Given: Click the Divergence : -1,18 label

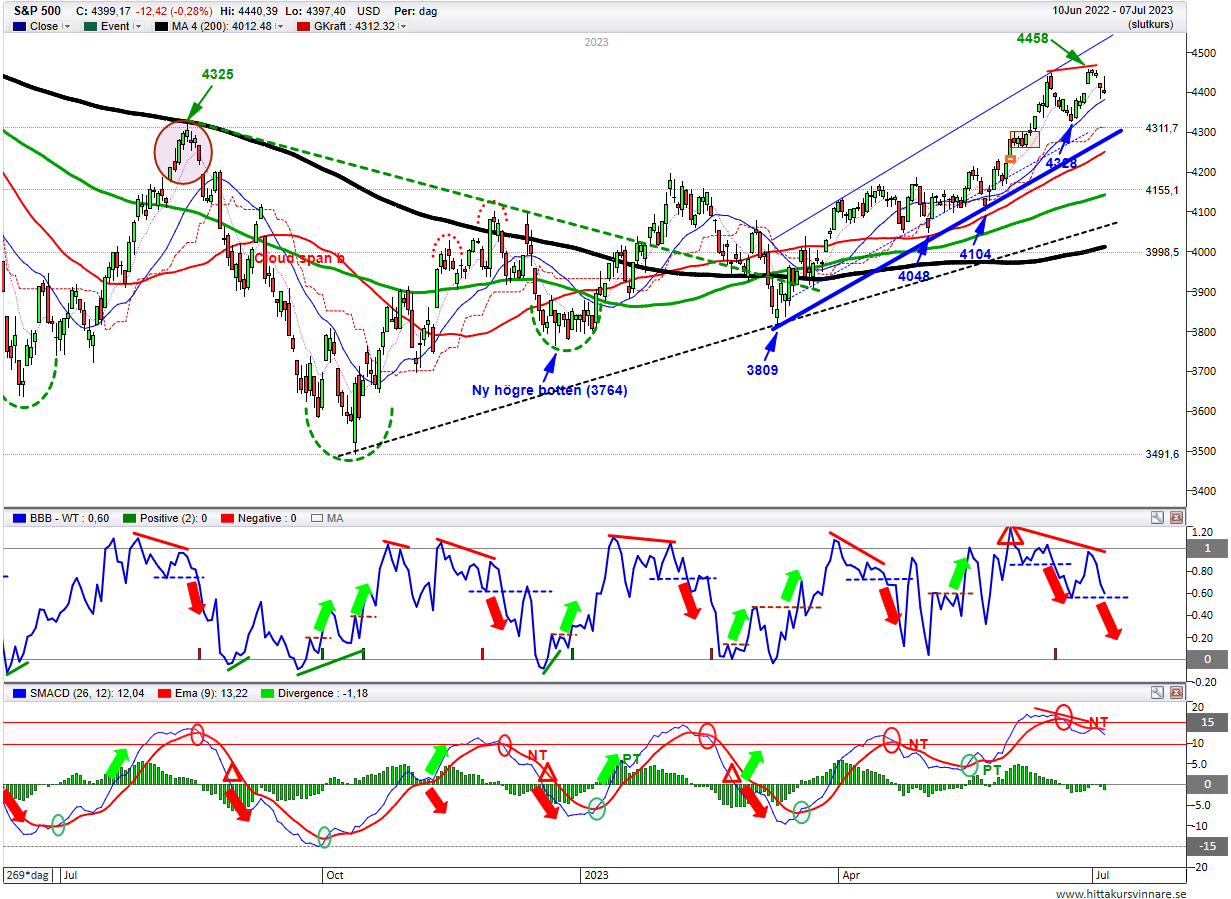Looking at the screenshot, I should click(322, 692).
